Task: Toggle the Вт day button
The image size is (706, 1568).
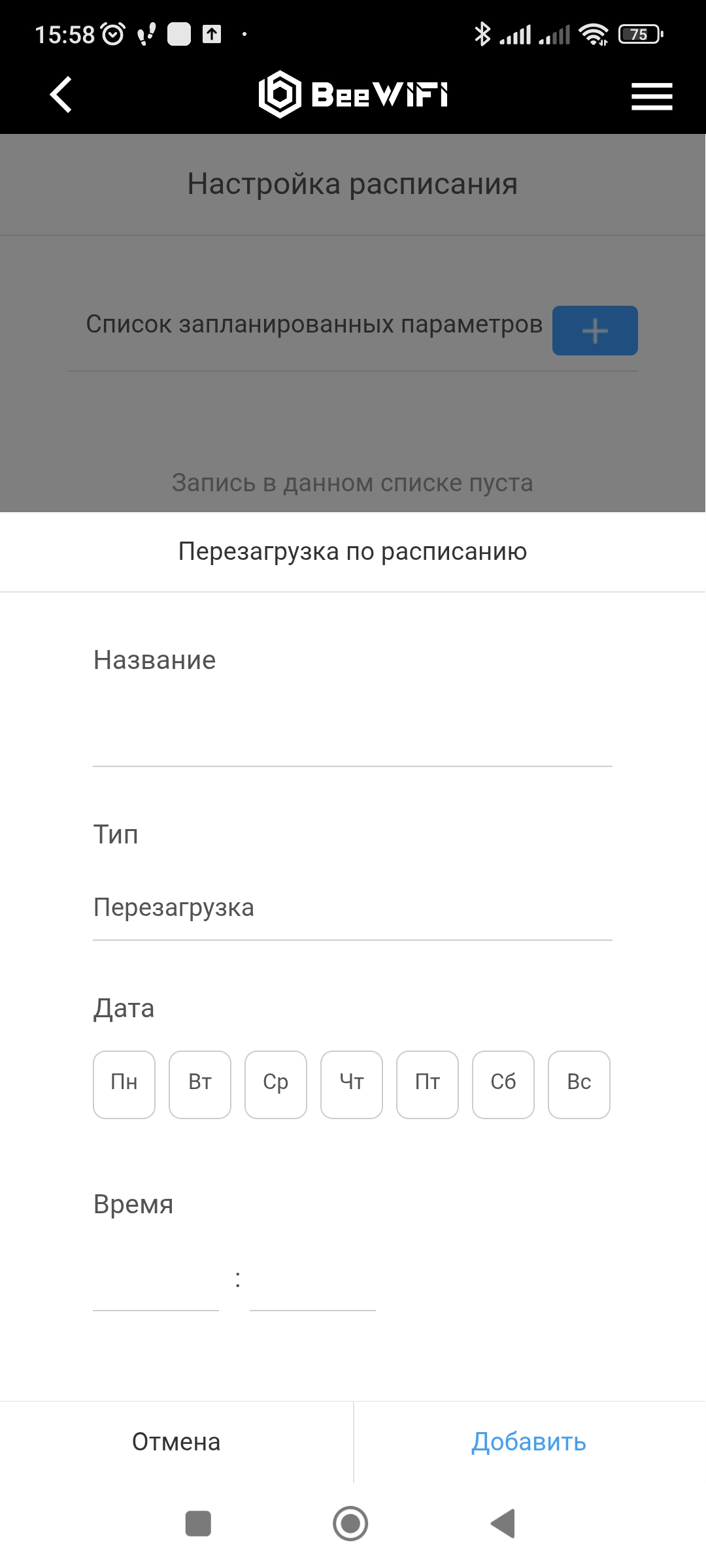Action: click(x=200, y=1085)
